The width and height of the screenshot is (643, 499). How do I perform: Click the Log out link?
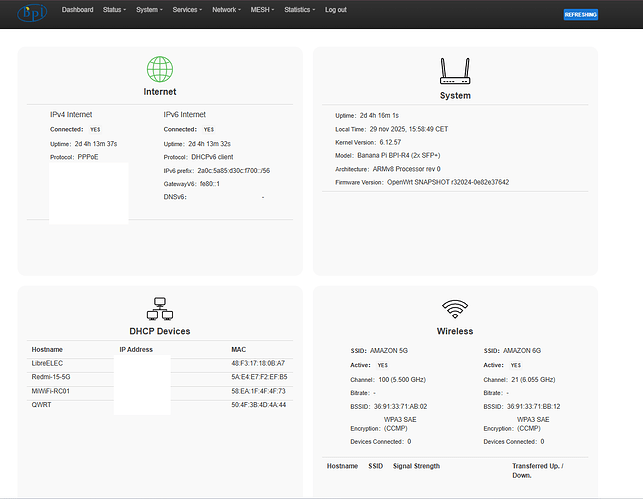(x=336, y=10)
